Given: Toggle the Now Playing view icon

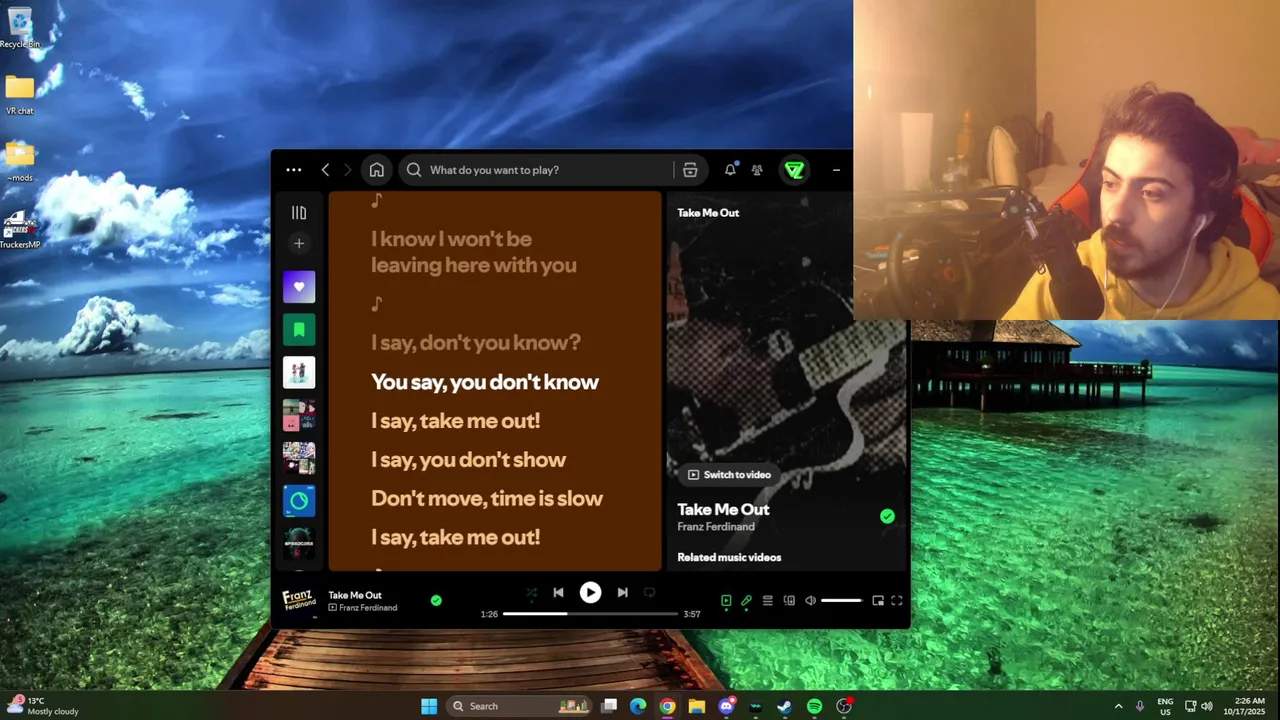Looking at the screenshot, I should pyautogui.click(x=726, y=601).
